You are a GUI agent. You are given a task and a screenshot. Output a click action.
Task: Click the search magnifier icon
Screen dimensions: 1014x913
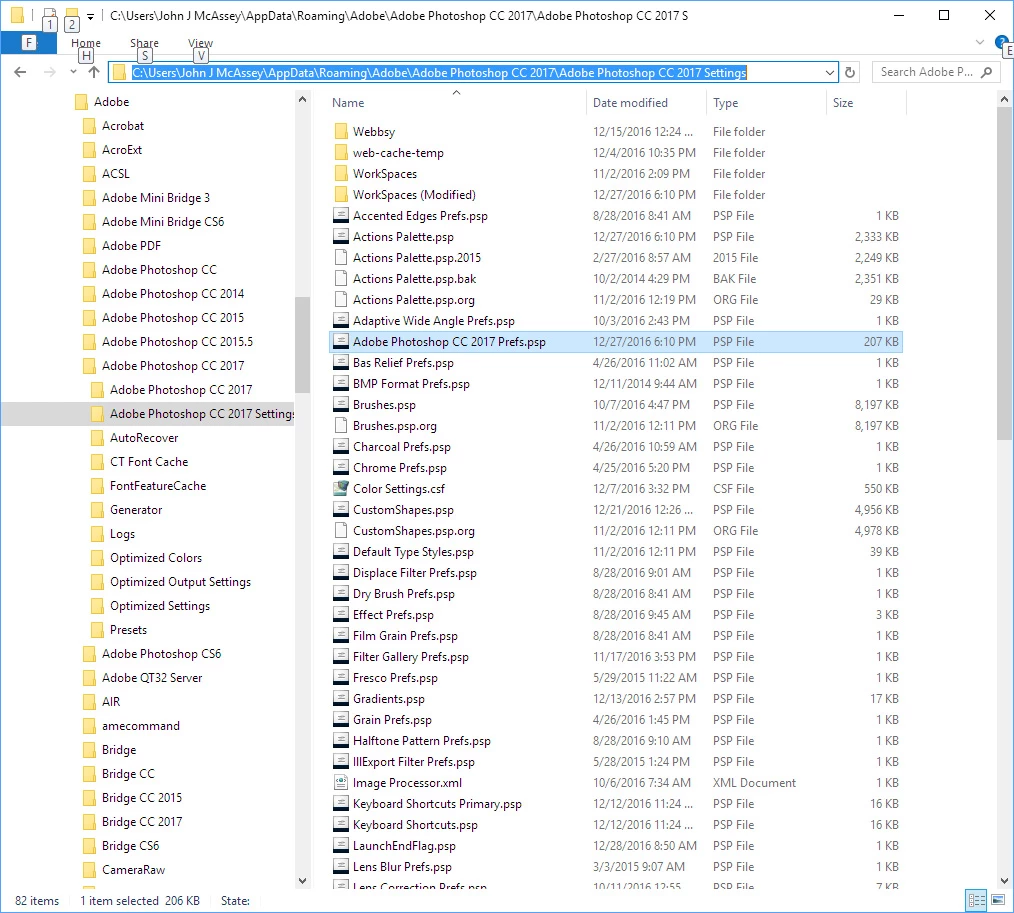[x=986, y=72]
